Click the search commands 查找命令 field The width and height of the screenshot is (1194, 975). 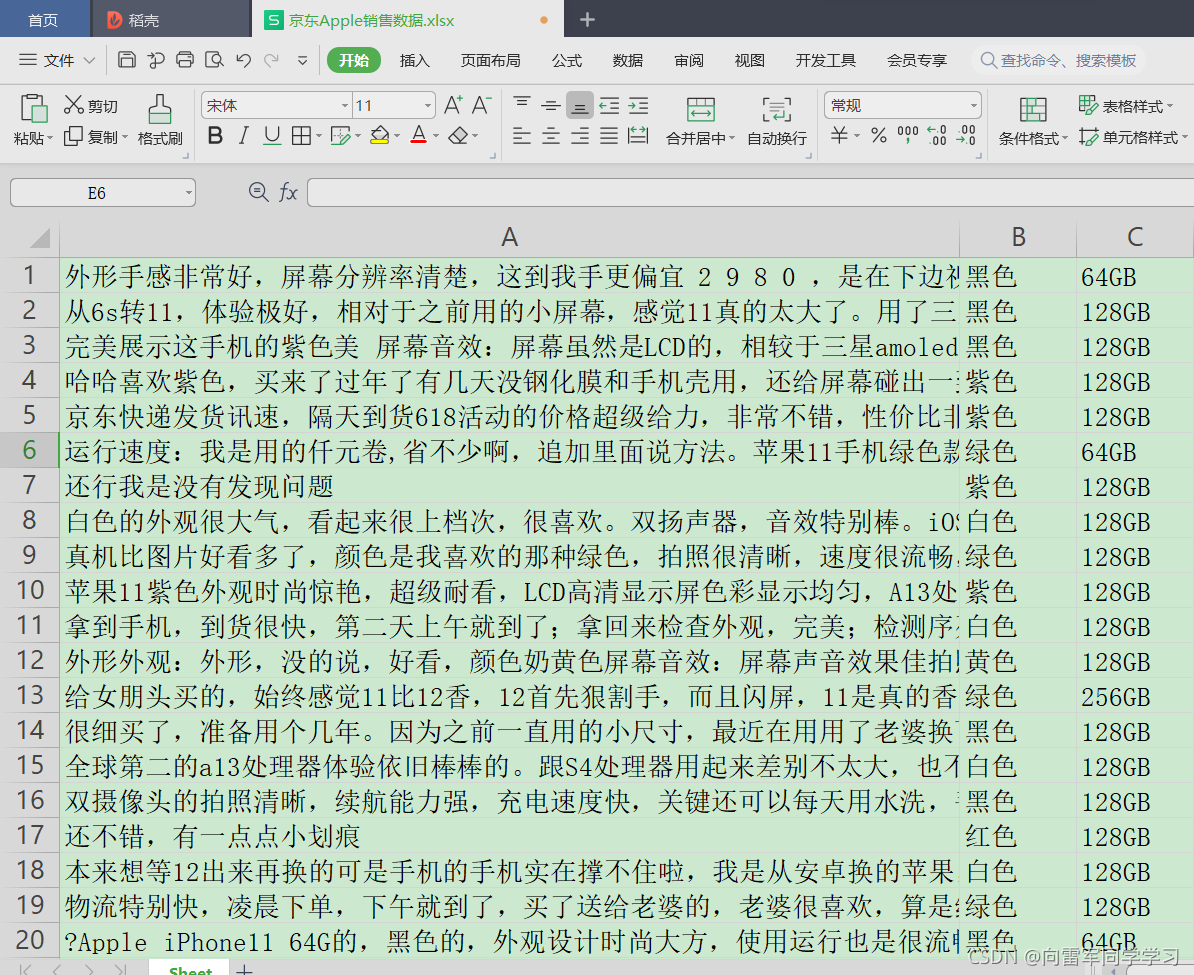click(x=1059, y=60)
